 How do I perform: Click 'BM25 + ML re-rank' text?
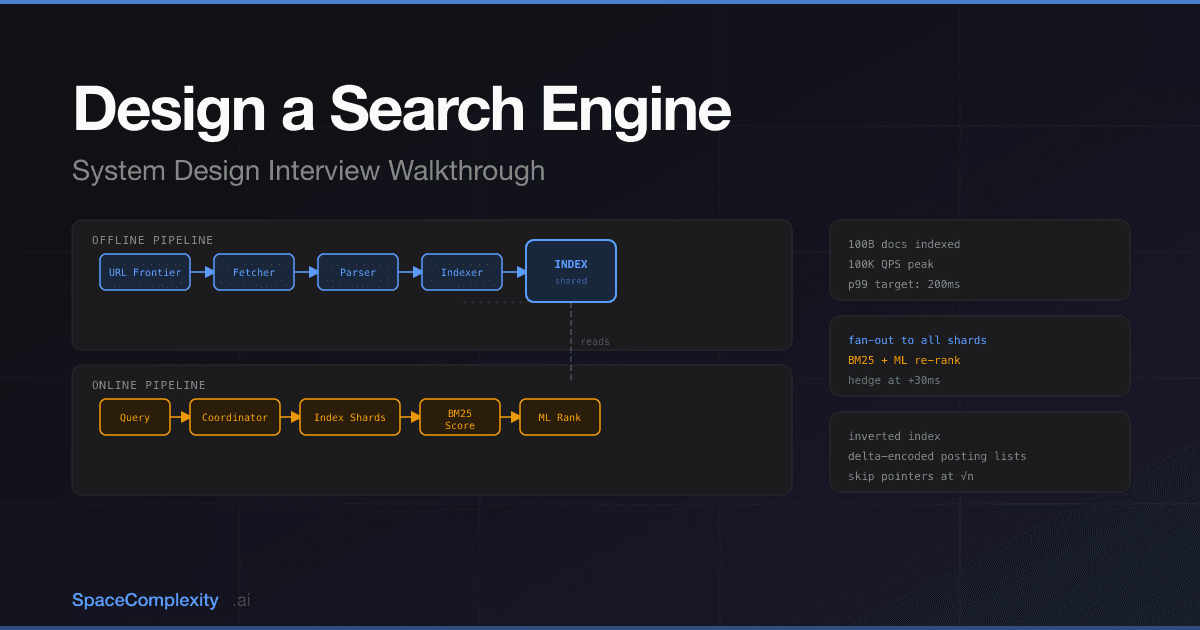click(x=904, y=360)
